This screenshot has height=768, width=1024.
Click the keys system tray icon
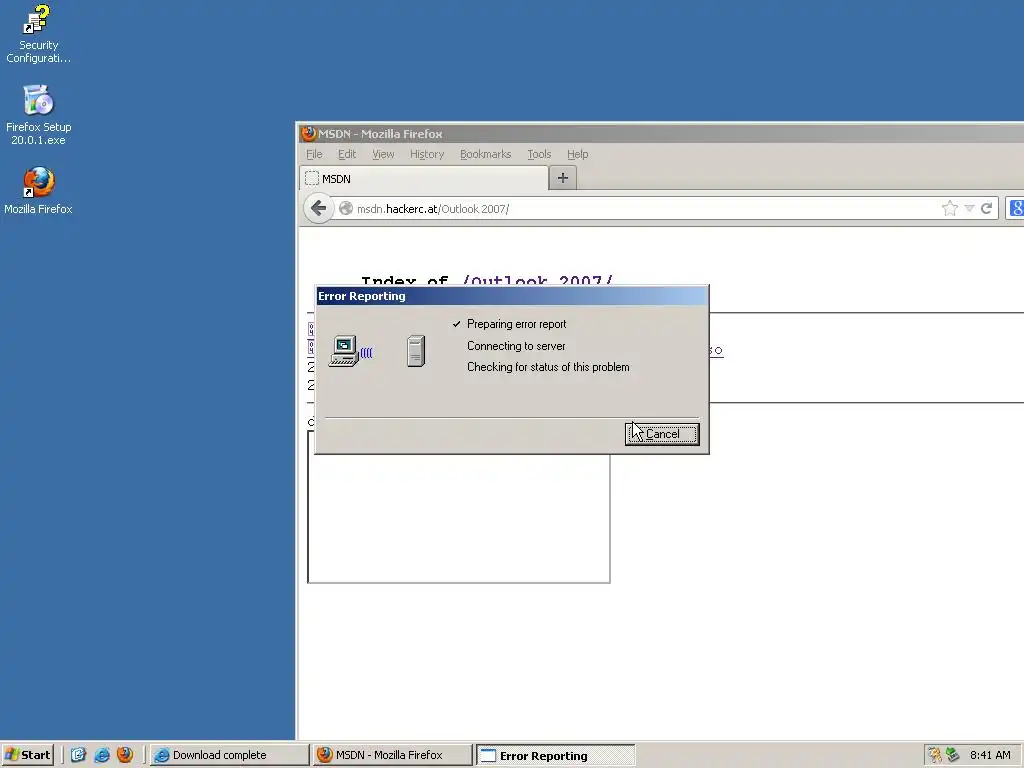[935, 755]
